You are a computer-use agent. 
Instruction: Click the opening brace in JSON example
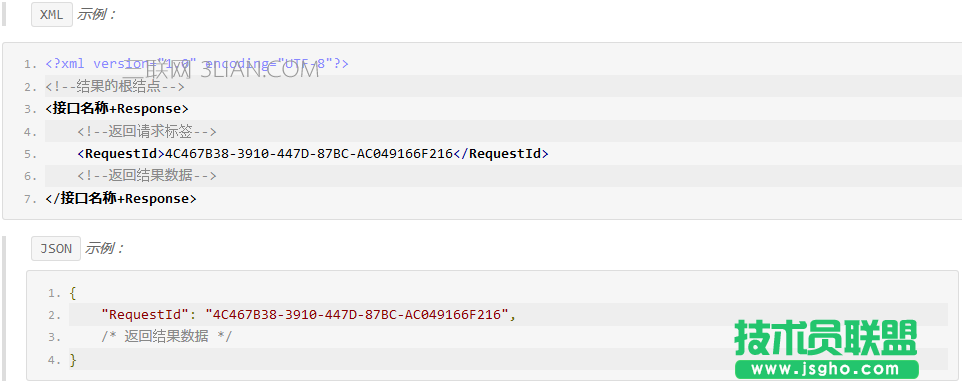click(73, 293)
